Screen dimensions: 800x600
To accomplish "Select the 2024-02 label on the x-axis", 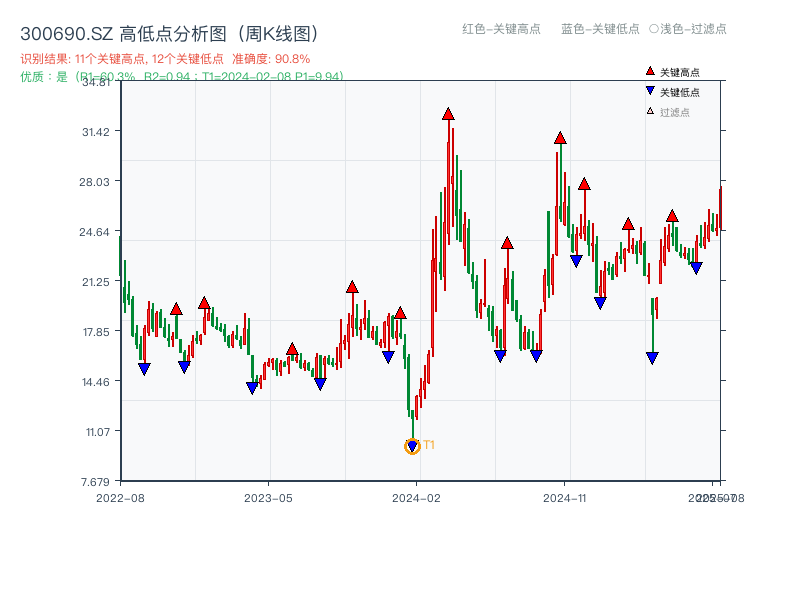I will tap(417, 496).
